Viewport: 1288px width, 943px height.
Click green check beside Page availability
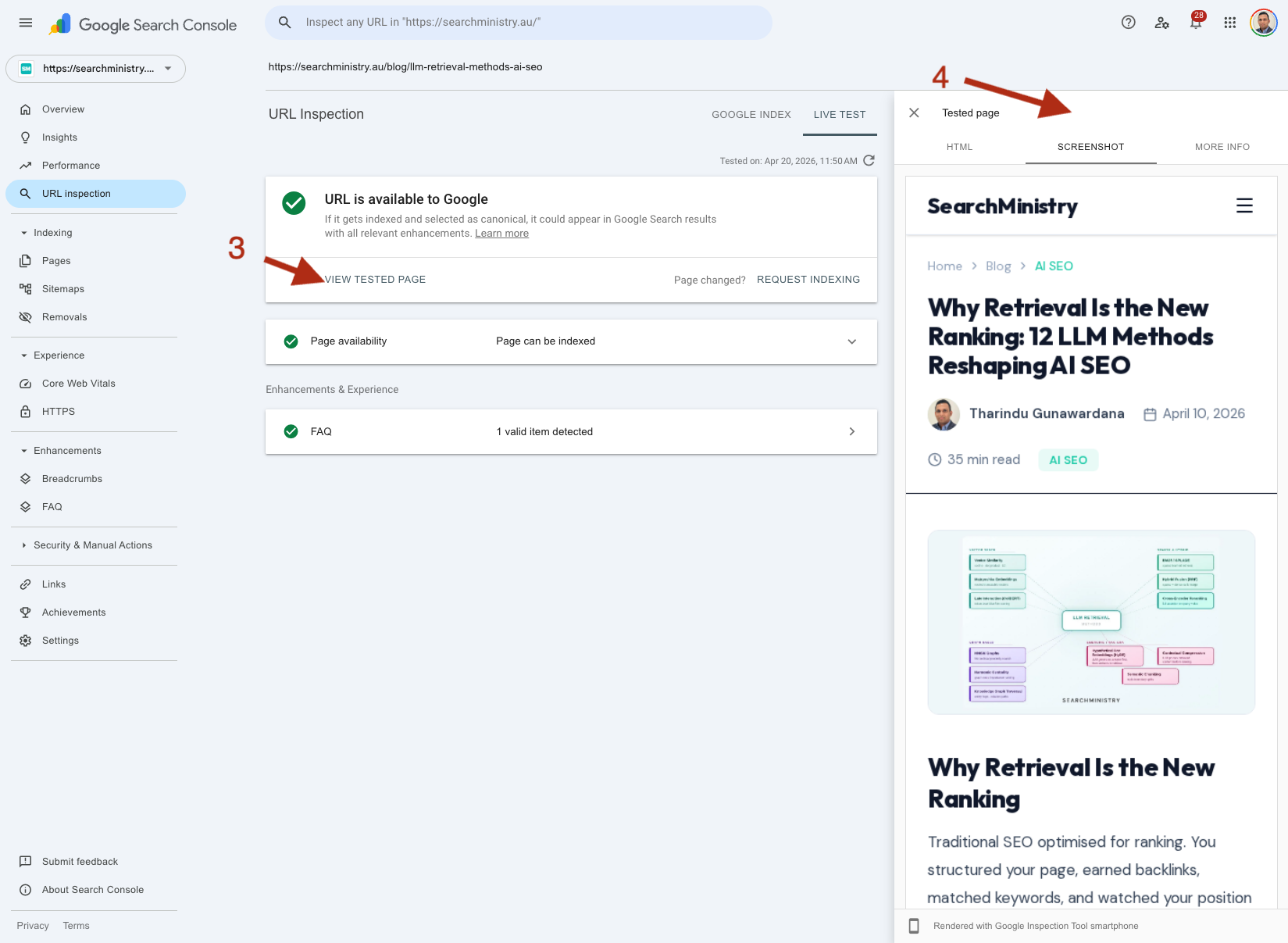tap(291, 341)
